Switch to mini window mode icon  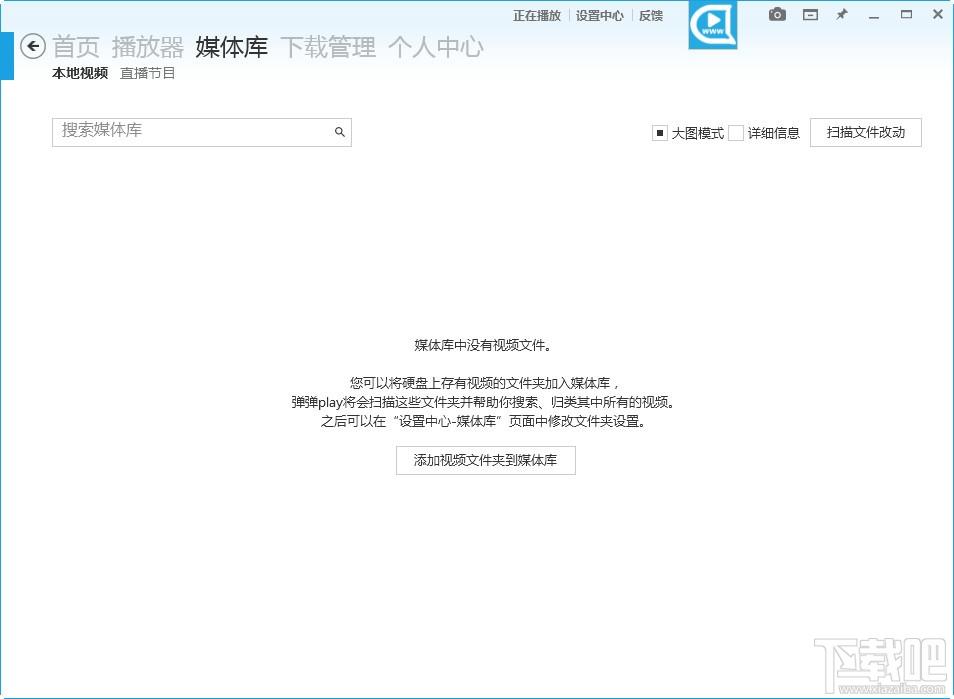pos(810,15)
